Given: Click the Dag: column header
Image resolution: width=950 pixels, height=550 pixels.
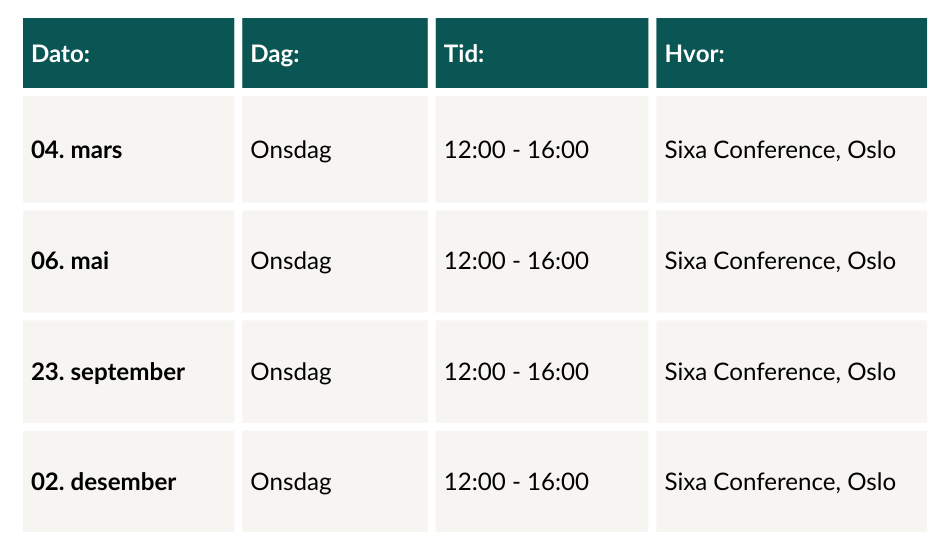Looking at the screenshot, I should point(335,53).
